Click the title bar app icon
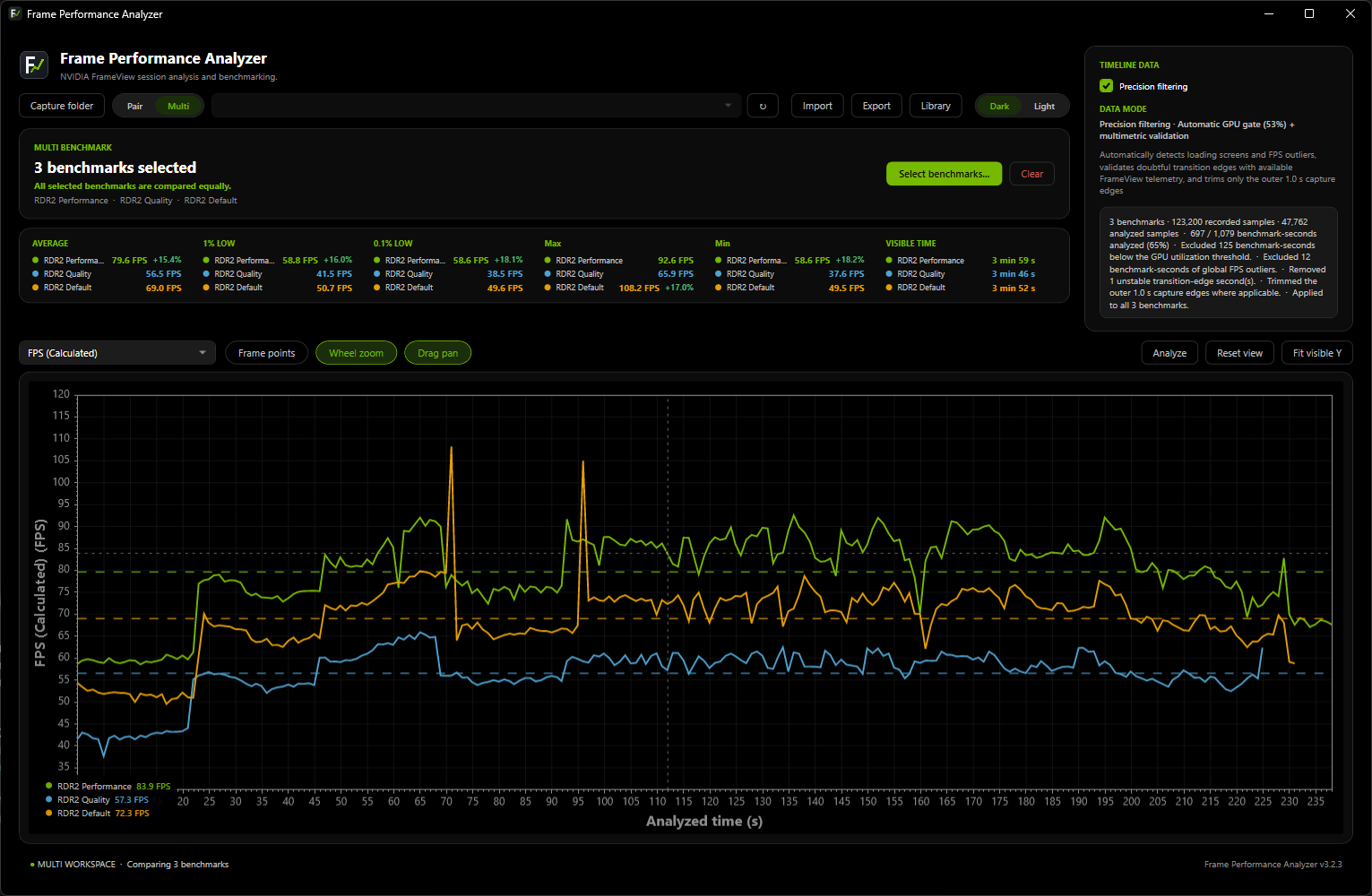The image size is (1372, 896). (14, 13)
